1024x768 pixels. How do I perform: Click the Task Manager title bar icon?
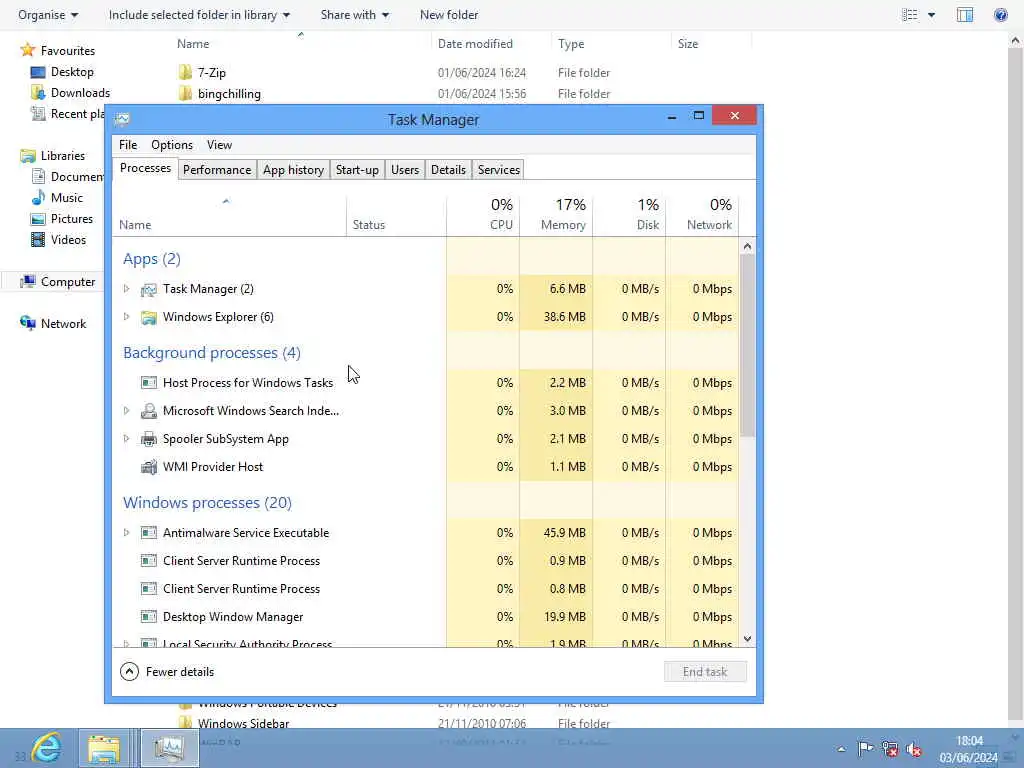click(122, 119)
